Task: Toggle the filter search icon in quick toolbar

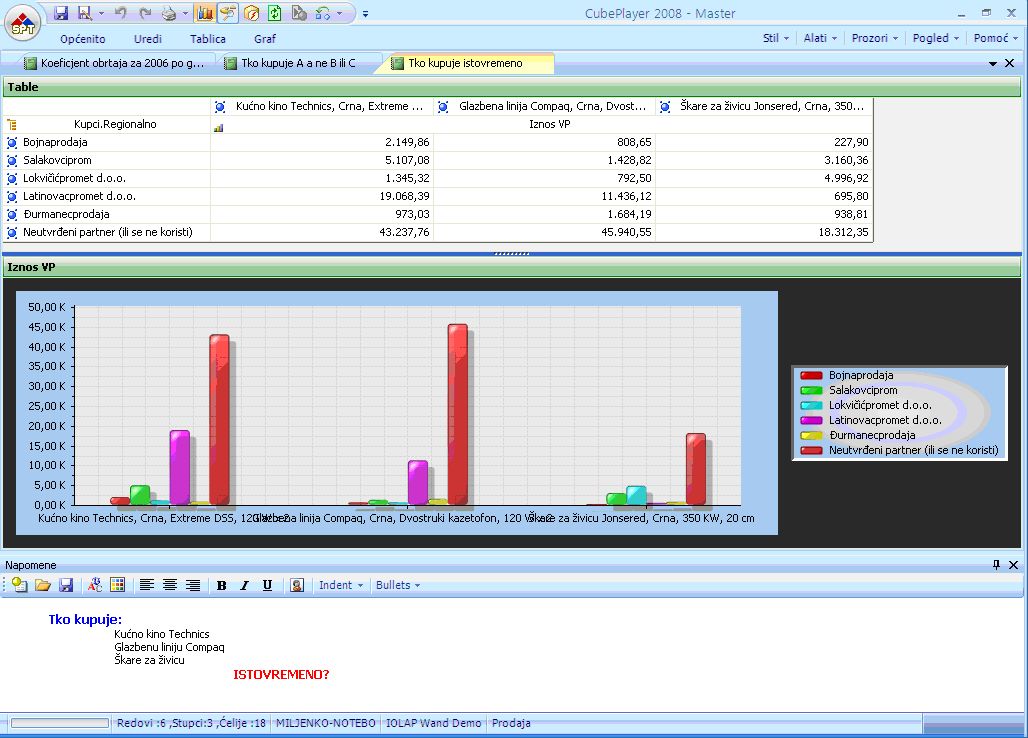Action: [227, 13]
